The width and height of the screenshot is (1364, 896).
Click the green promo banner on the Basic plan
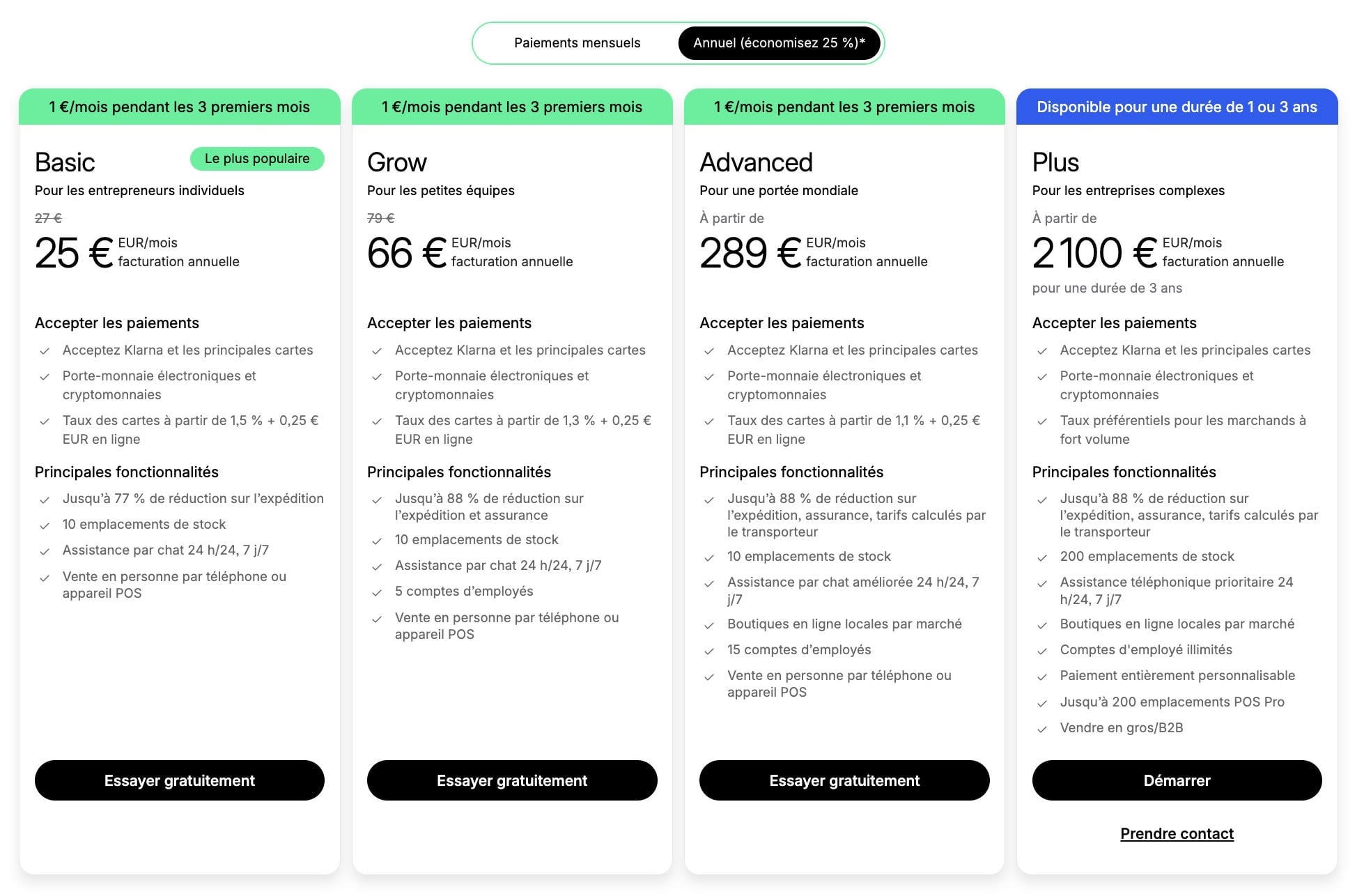point(179,107)
